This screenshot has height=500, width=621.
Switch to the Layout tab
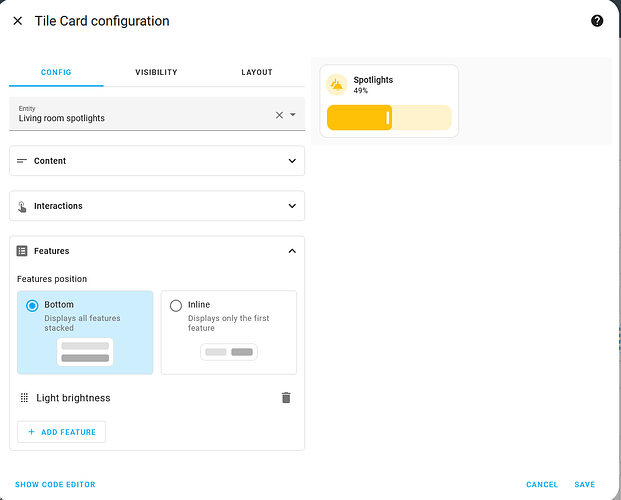pos(256,72)
